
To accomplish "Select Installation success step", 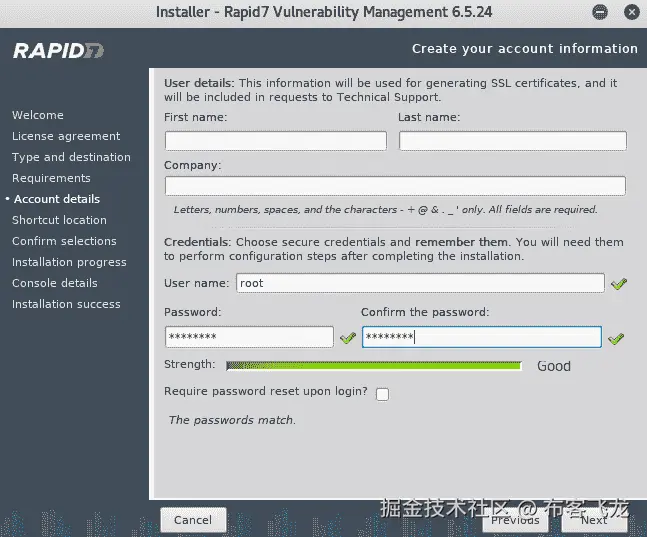I will pos(66,304).
